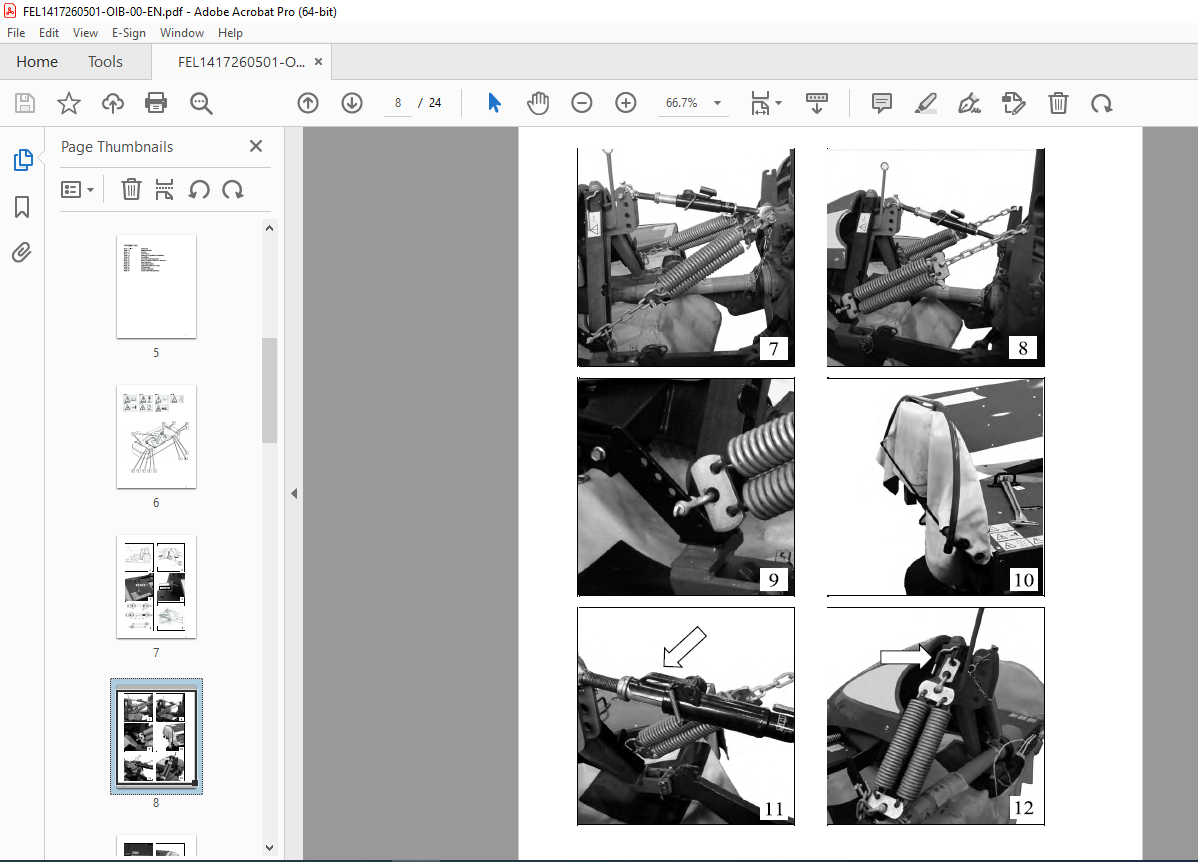
Task: Expand fit page tool dropdown arrow
Action: point(779,103)
